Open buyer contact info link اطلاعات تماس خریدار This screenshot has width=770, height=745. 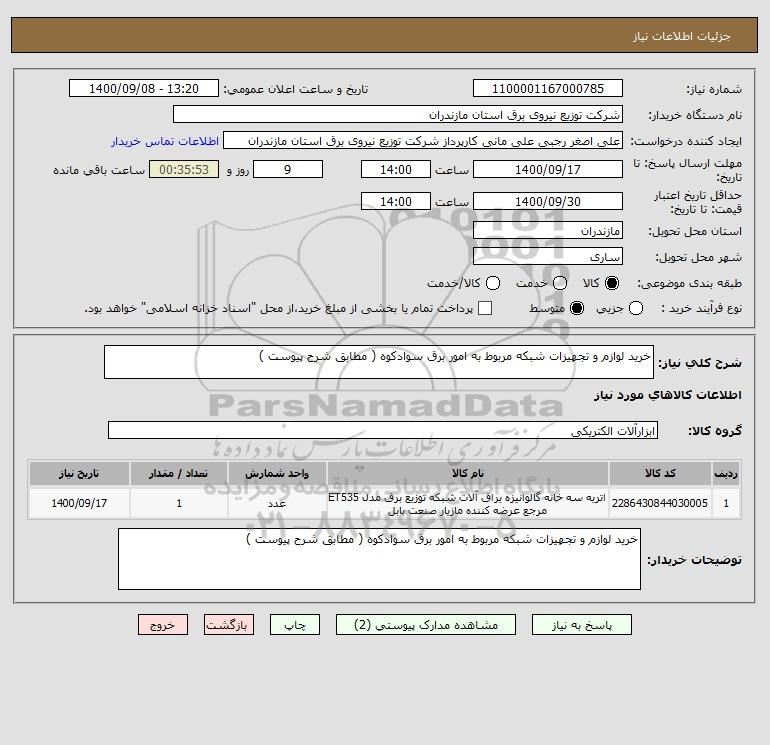[x=165, y=141]
